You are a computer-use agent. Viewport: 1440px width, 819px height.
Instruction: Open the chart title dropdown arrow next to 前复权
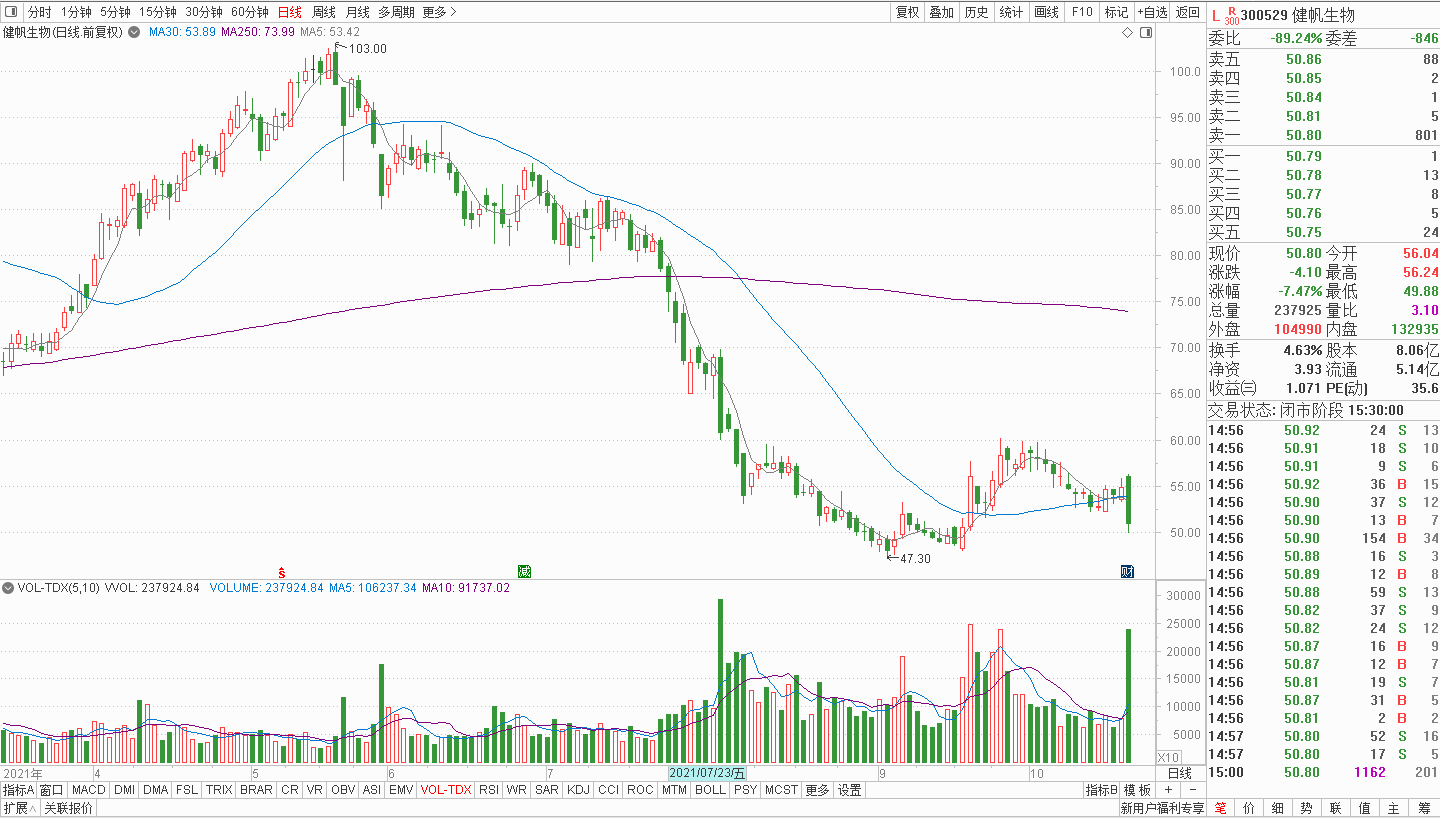click(134, 32)
